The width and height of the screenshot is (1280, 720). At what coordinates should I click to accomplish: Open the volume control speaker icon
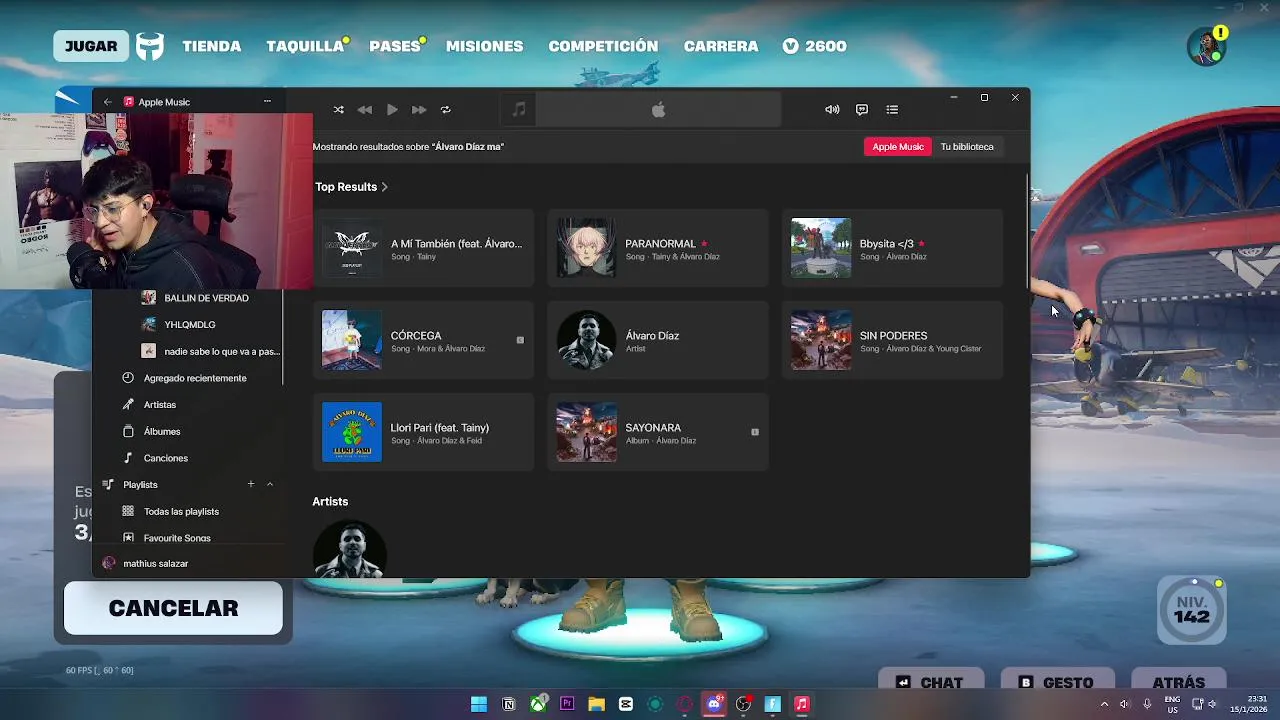point(832,110)
